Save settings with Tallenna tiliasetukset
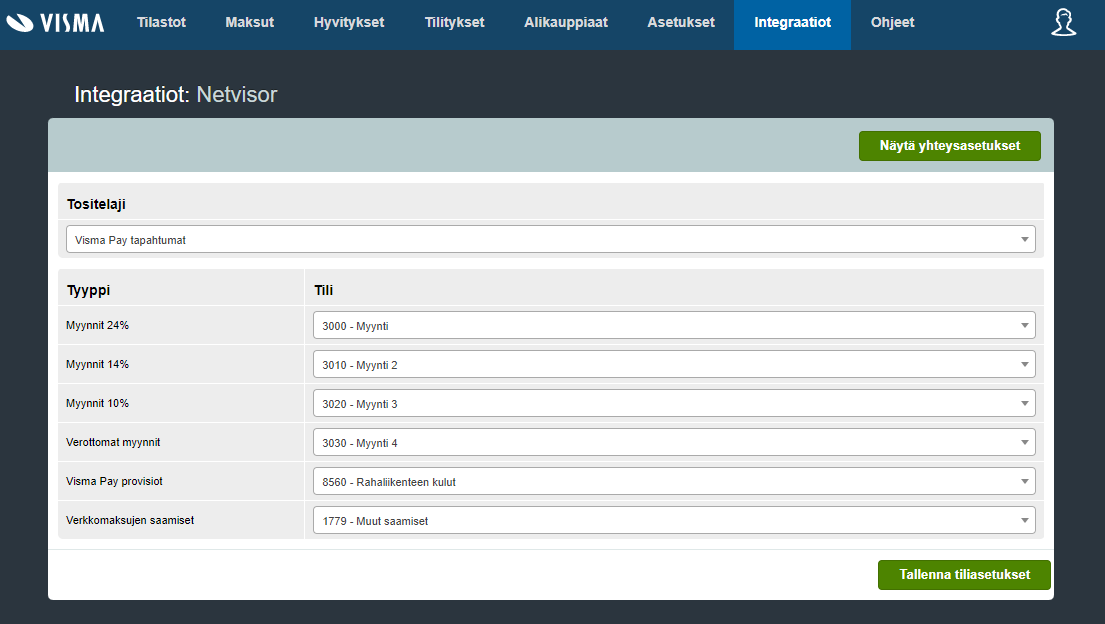This screenshot has height=624, width=1105. (x=963, y=575)
